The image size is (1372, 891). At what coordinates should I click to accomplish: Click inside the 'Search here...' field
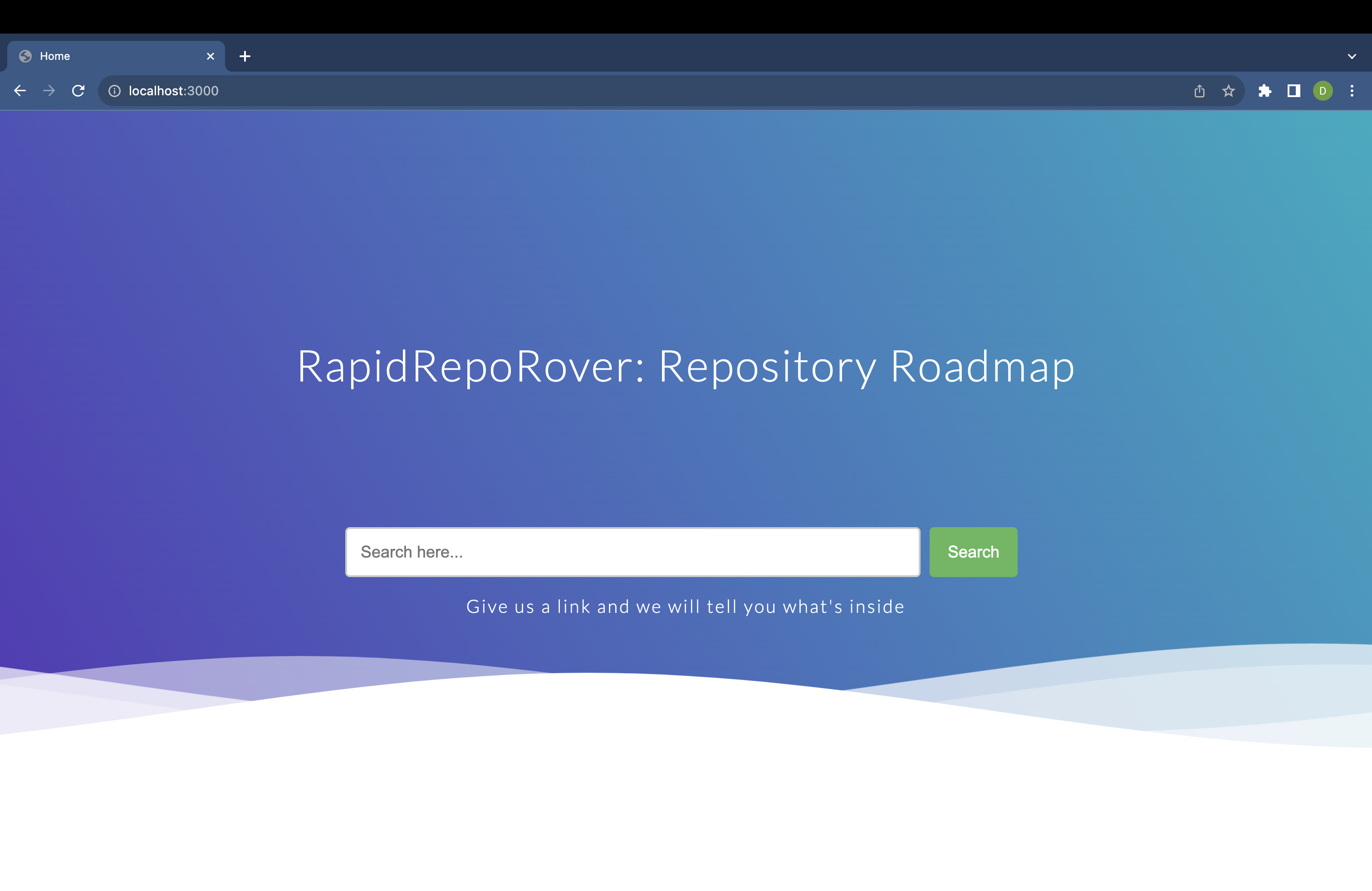coord(632,552)
